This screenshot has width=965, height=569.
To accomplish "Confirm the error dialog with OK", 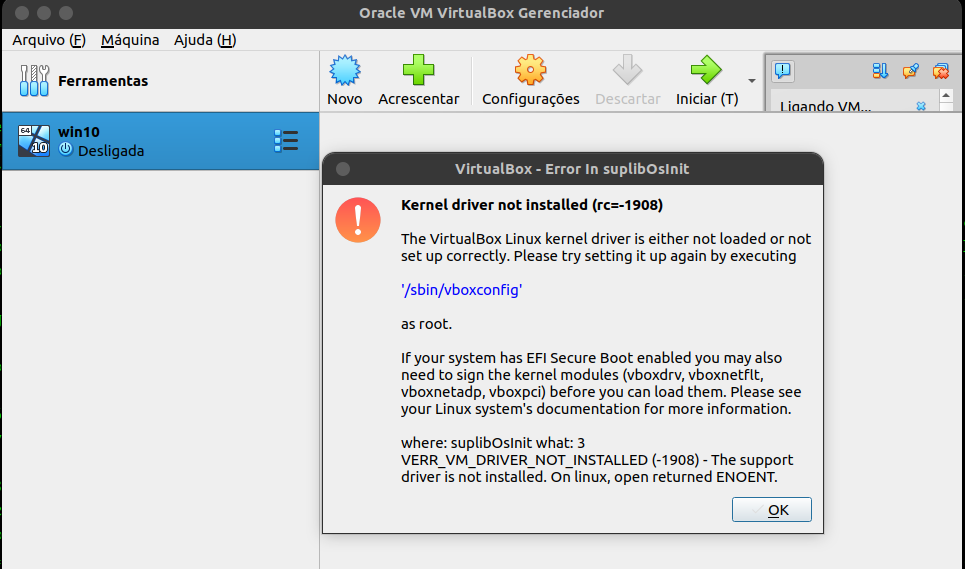I will pyautogui.click(x=772, y=509).
